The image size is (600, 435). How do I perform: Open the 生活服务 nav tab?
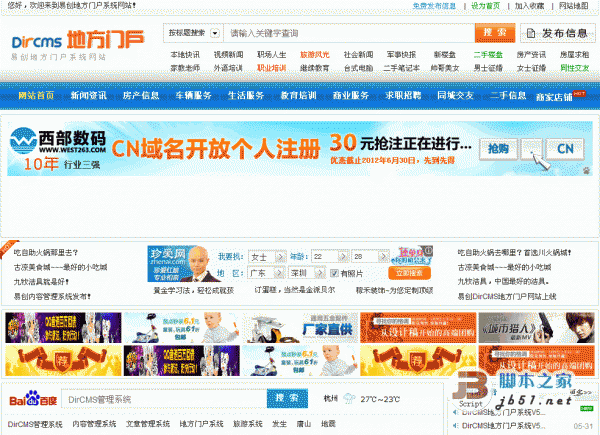(246, 95)
